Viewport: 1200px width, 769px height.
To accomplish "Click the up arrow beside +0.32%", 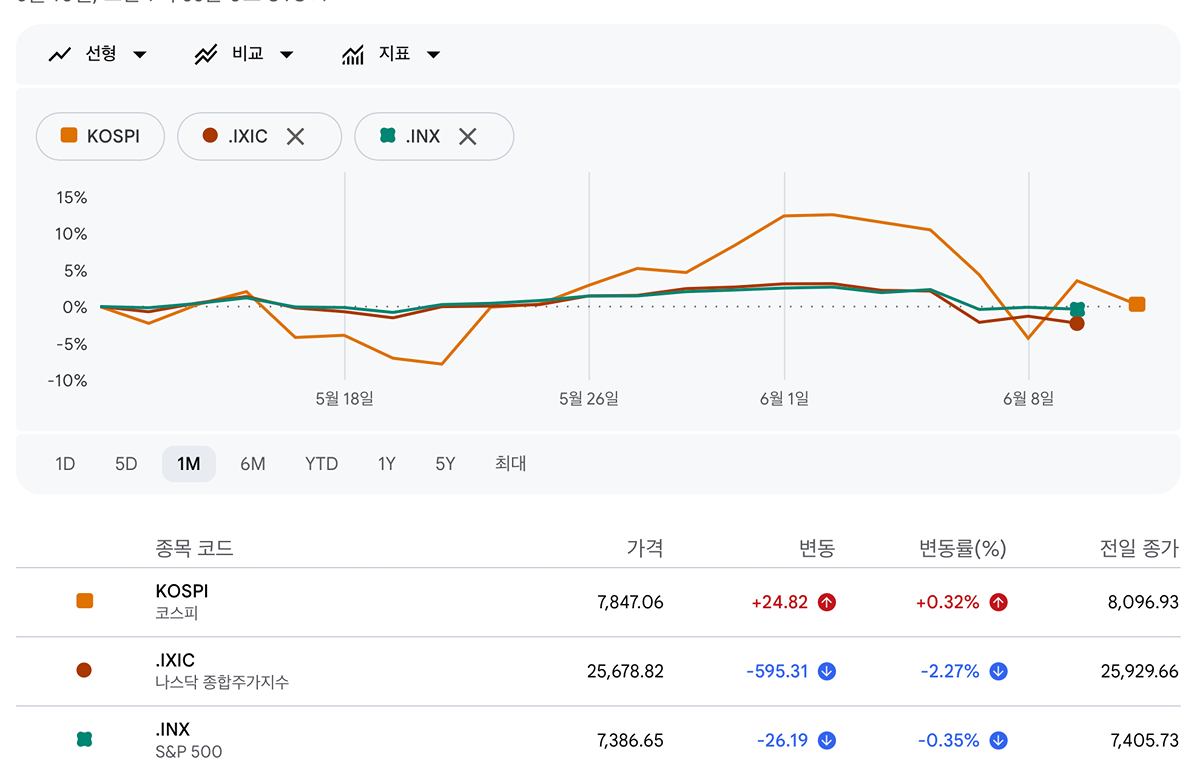I will [x=999, y=602].
